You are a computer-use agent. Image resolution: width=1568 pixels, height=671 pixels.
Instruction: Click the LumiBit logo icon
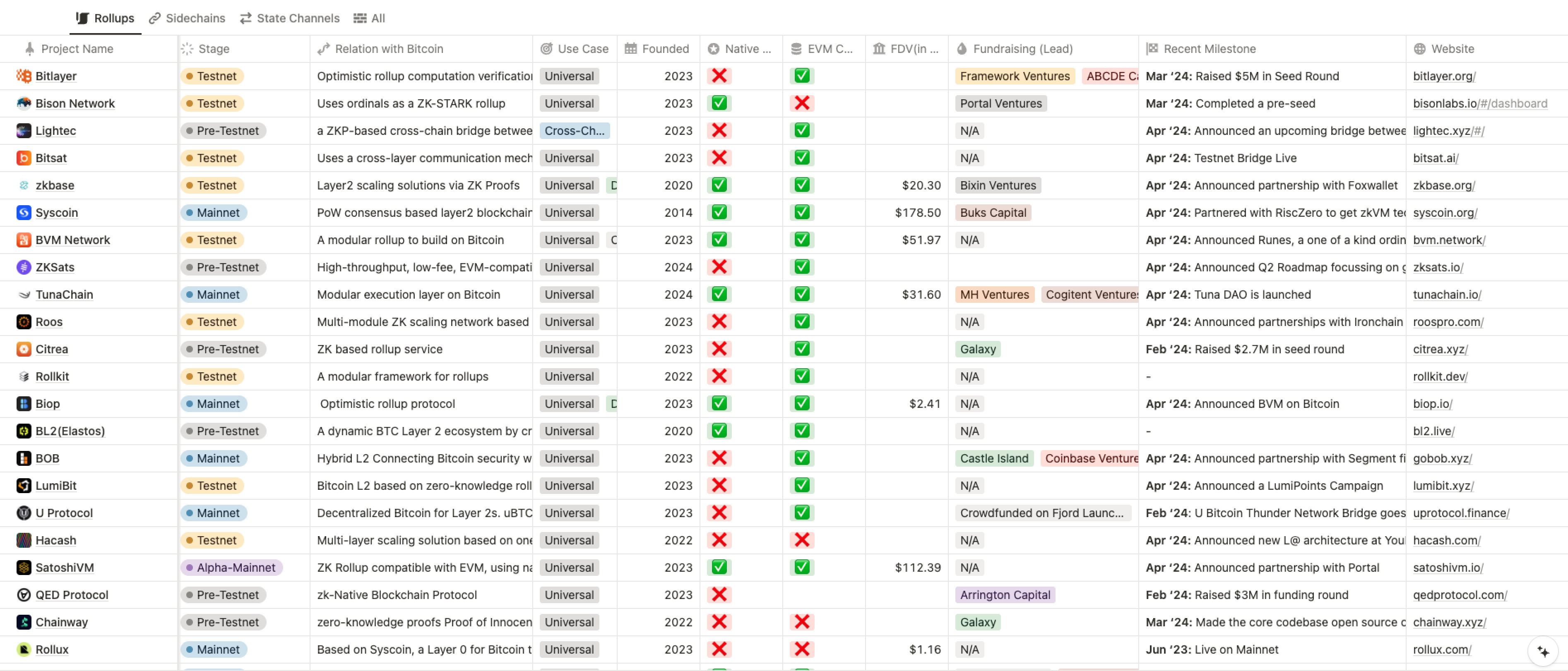pos(24,486)
